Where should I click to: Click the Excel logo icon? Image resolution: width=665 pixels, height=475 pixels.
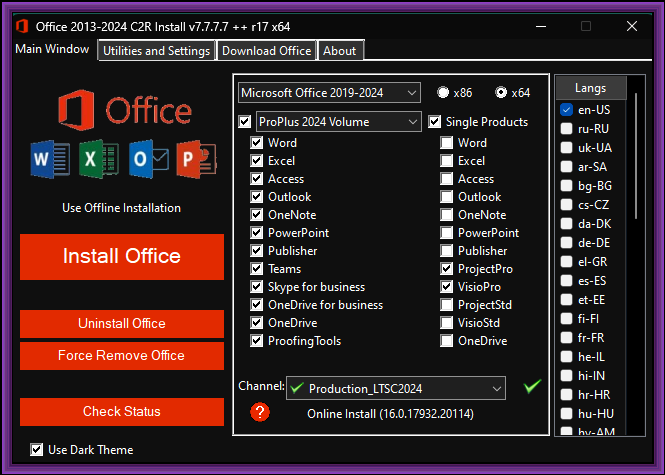tap(98, 159)
